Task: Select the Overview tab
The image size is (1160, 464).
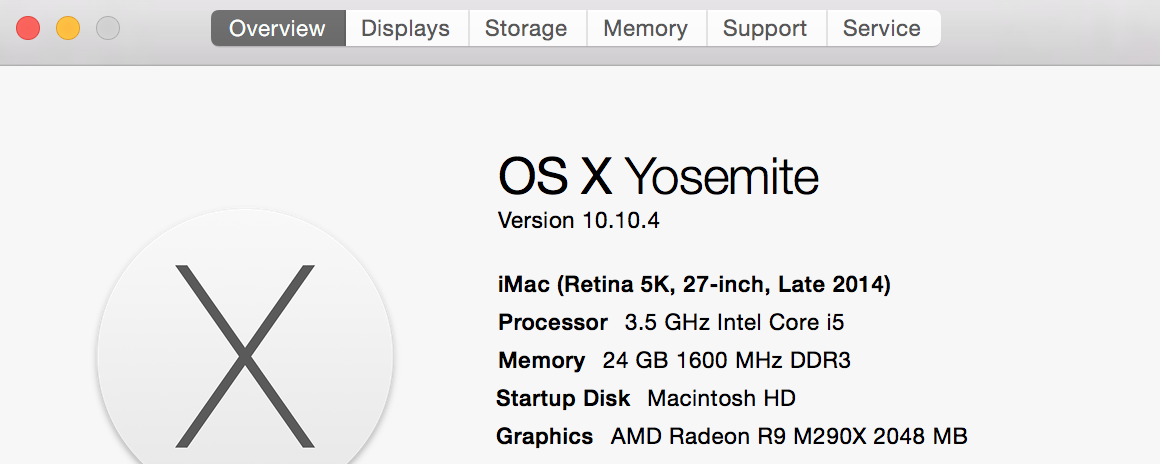Action: coord(278,28)
